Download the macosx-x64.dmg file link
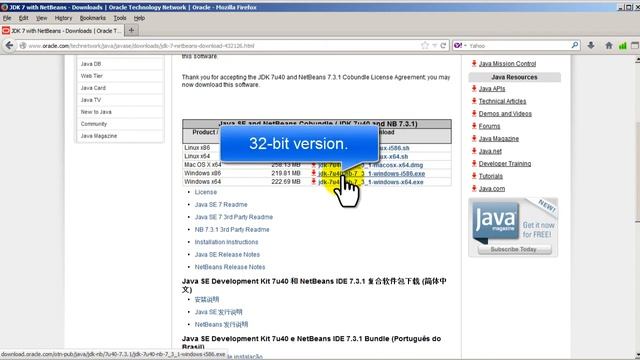The image size is (640, 360). (x=370, y=165)
